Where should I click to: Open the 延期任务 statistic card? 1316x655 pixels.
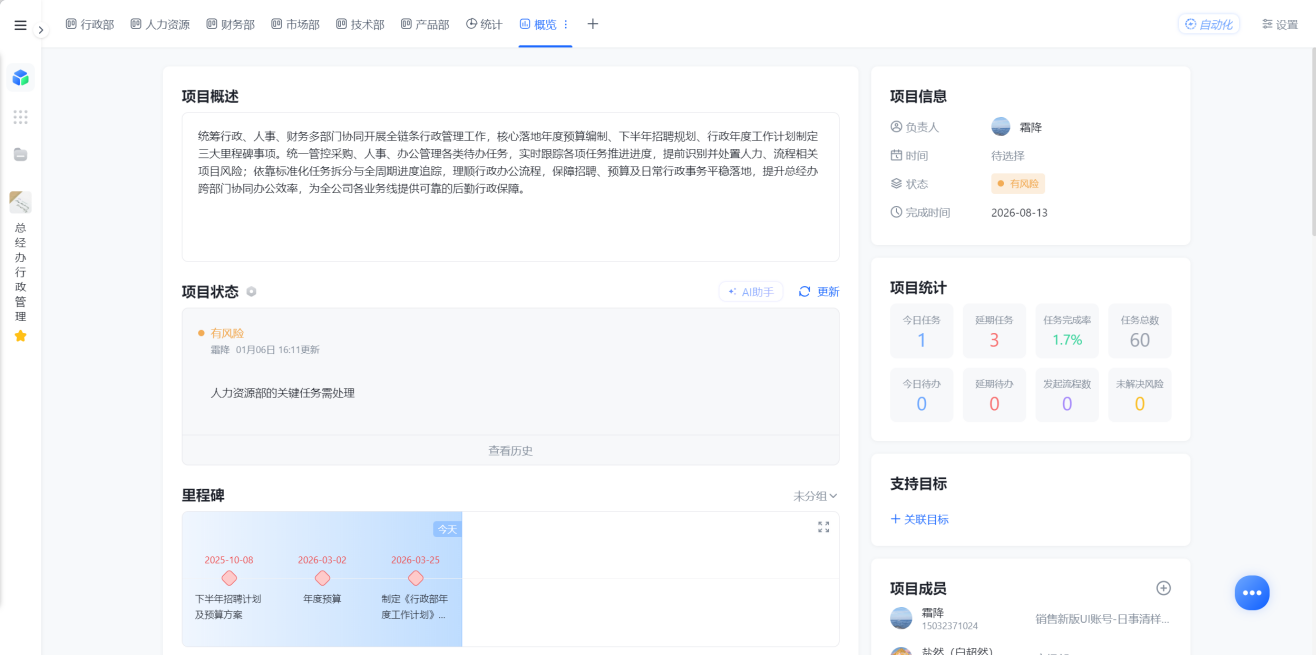[994, 331]
